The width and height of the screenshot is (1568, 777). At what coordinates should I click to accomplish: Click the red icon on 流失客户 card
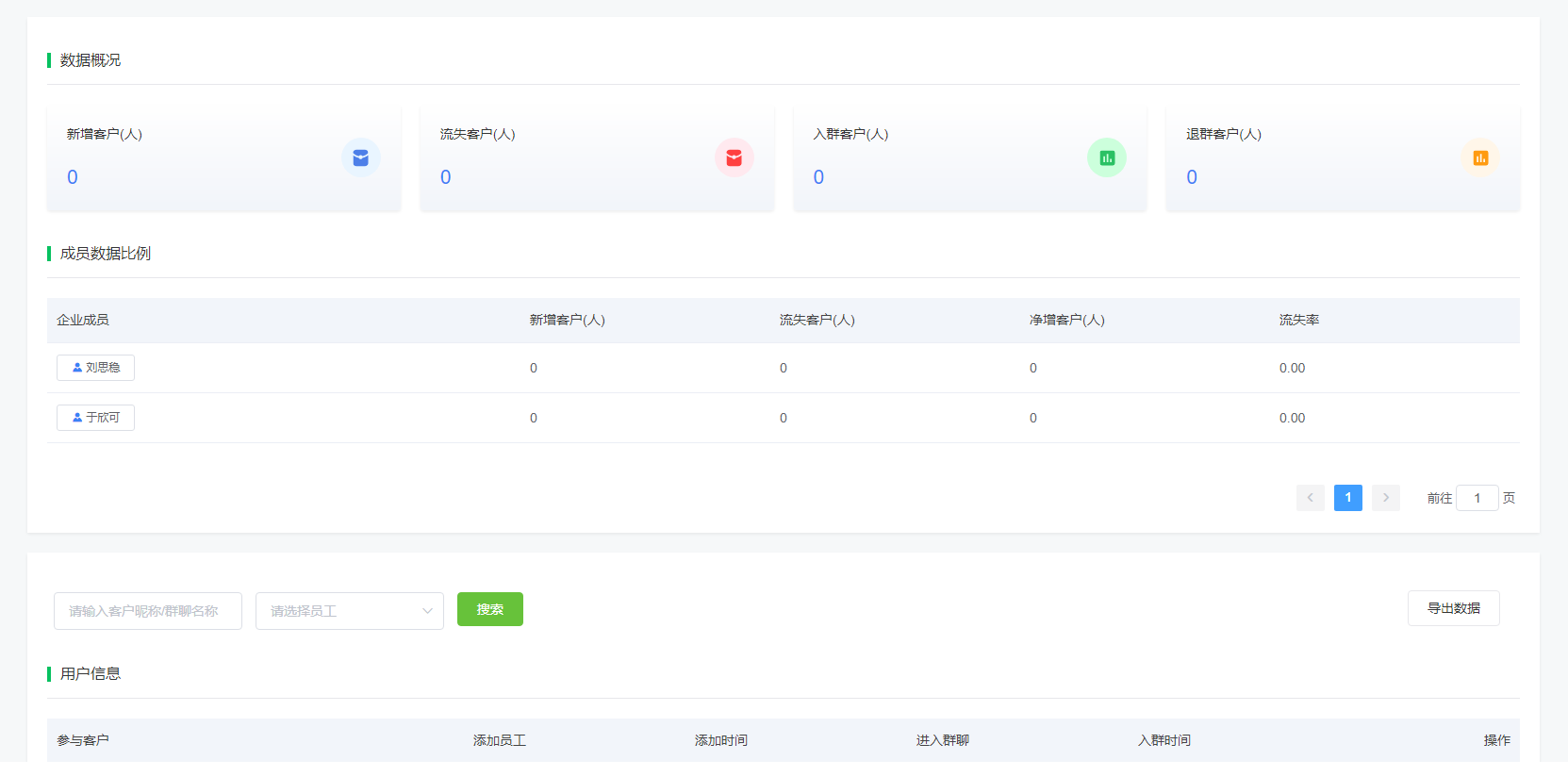click(734, 157)
